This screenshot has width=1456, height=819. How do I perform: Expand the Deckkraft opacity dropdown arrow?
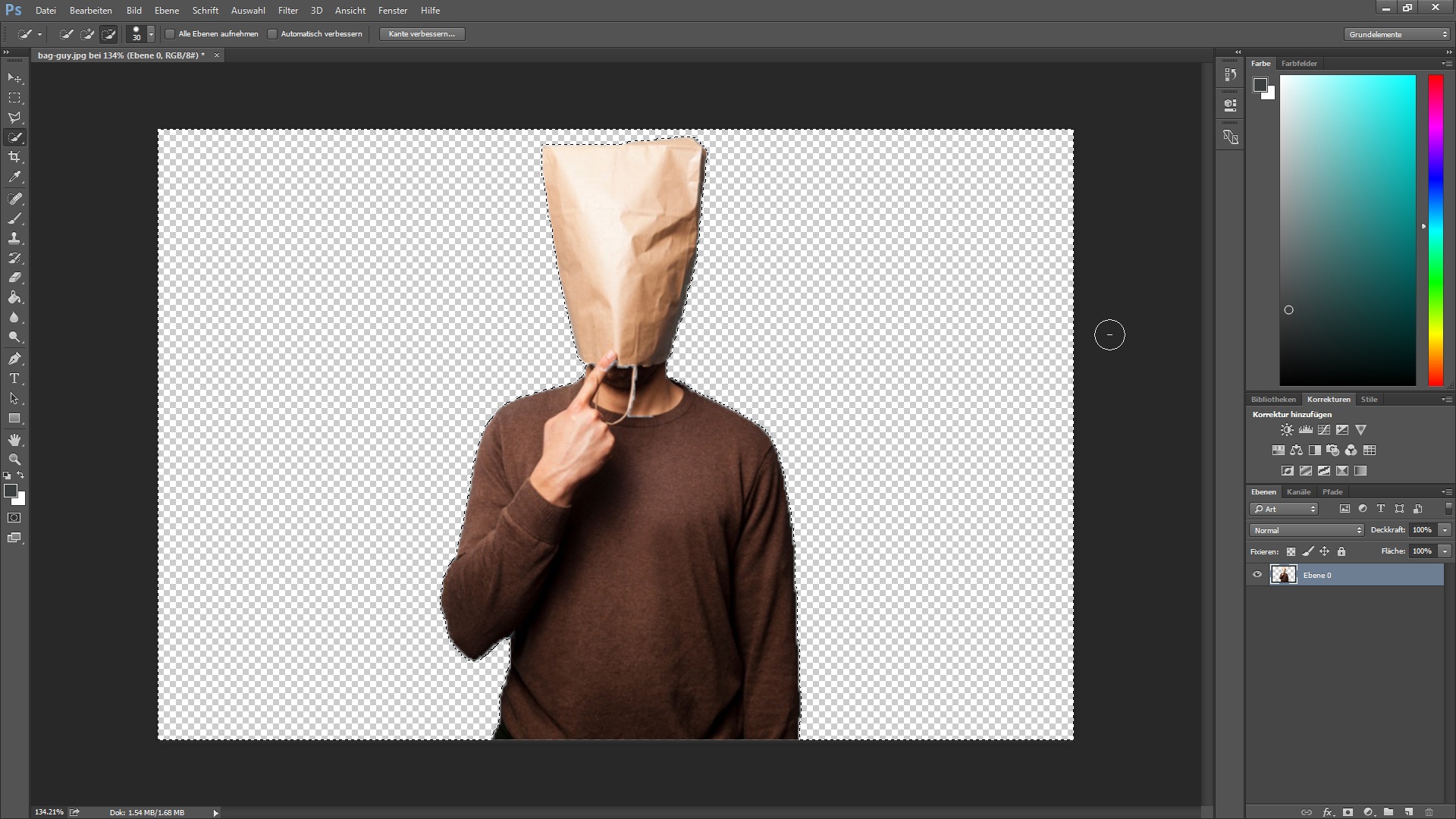[x=1445, y=530]
